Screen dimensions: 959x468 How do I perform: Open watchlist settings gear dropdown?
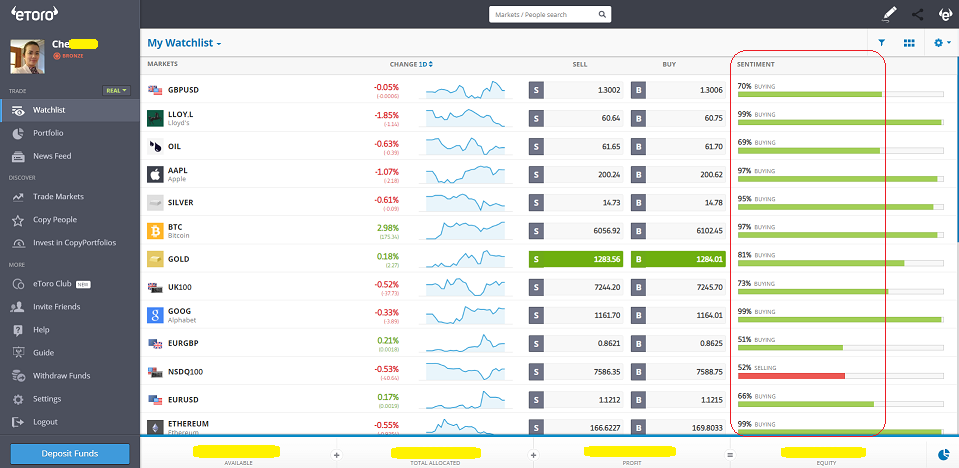click(x=942, y=43)
